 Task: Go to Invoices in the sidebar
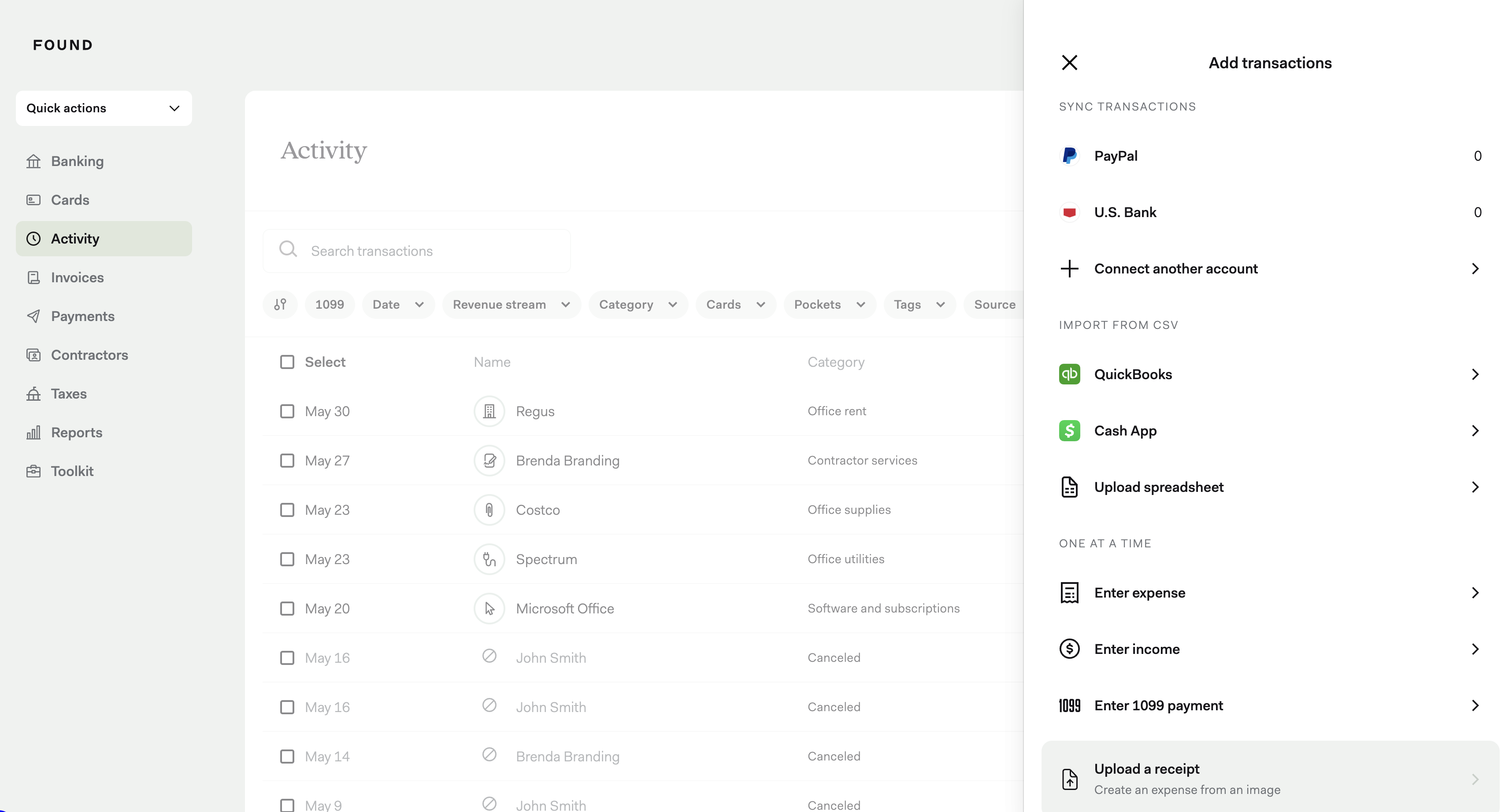tap(77, 277)
